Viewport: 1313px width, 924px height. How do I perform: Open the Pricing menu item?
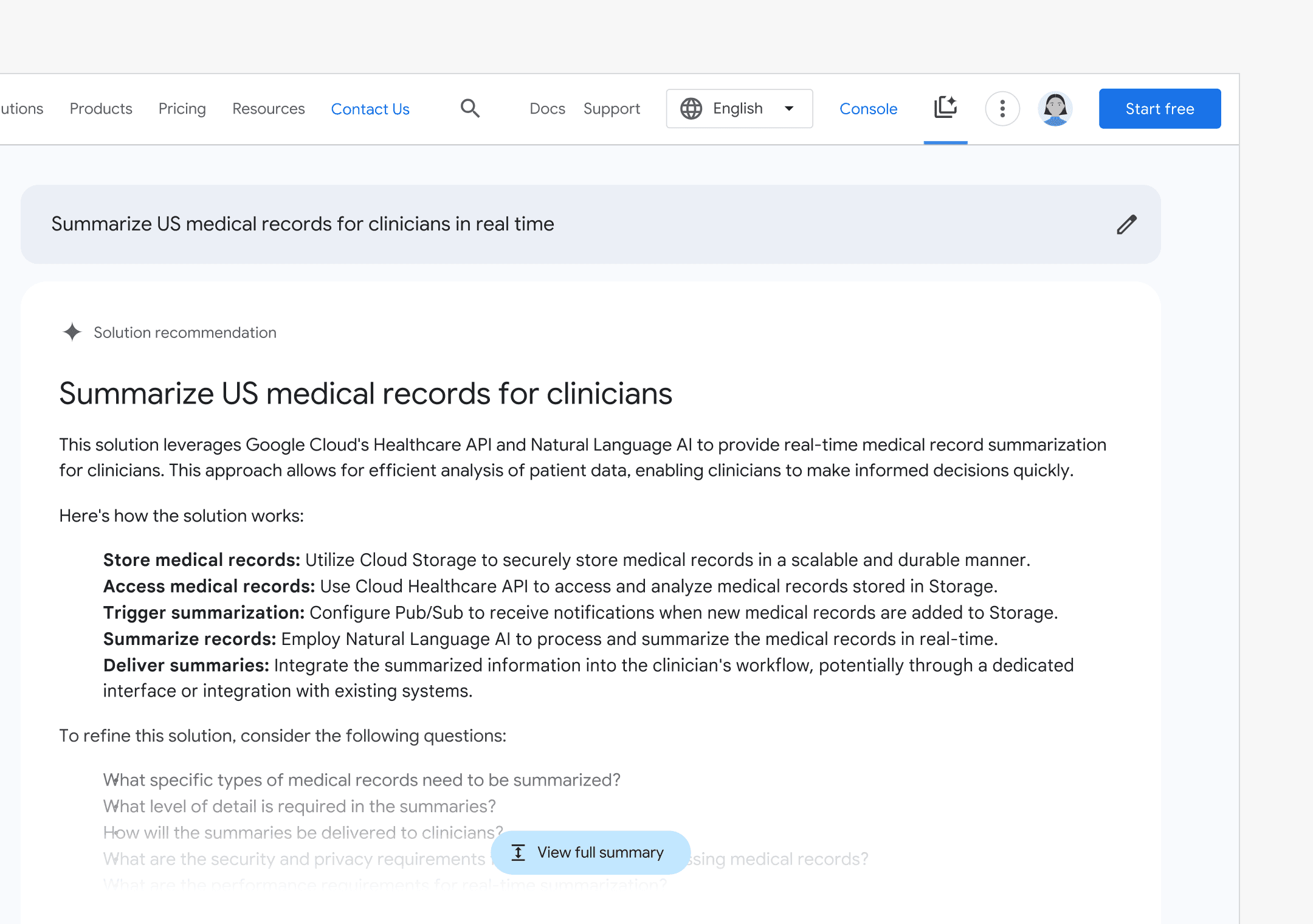pyautogui.click(x=182, y=109)
